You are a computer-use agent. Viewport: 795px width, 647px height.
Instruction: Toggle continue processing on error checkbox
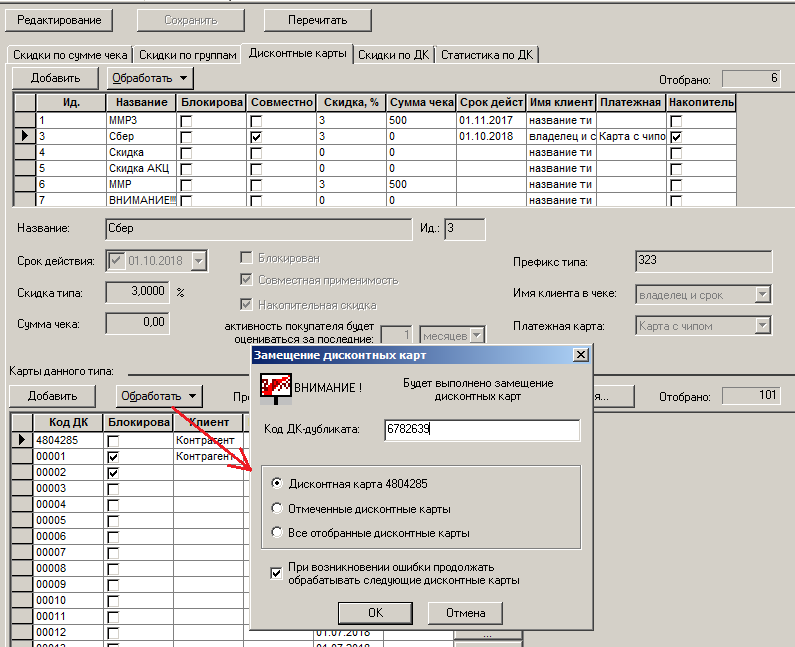[276, 573]
